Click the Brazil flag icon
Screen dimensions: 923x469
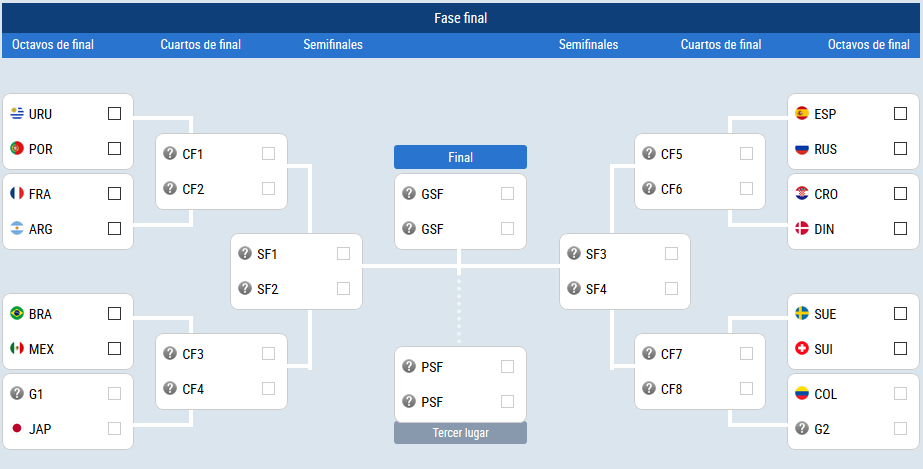(17, 314)
